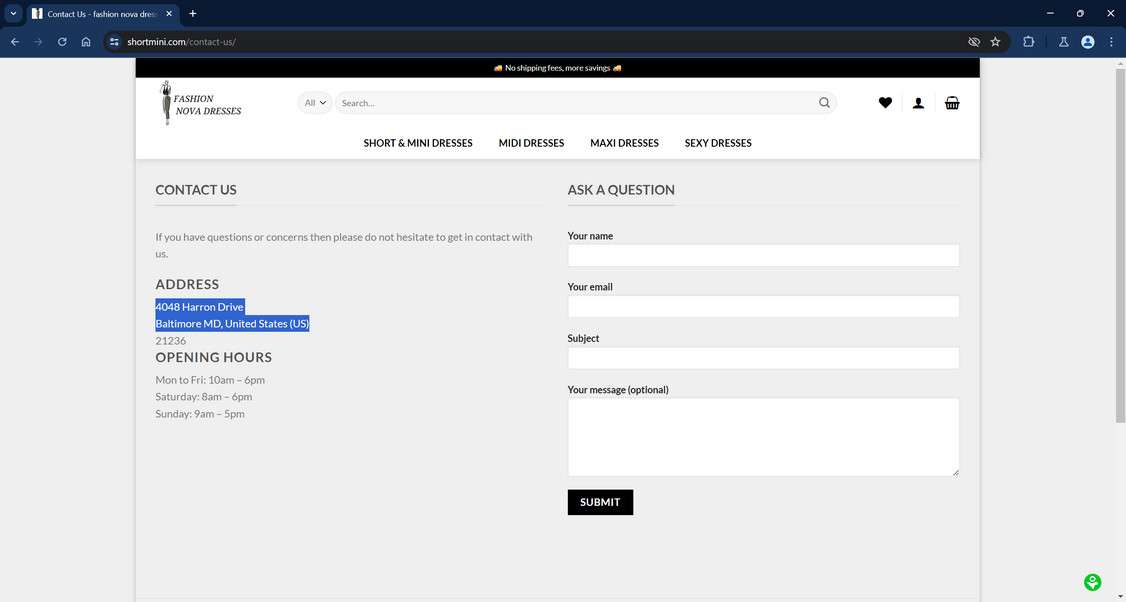The width and height of the screenshot is (1126, 602).
Task: Open a new browser tab
Action: [192, 14]
